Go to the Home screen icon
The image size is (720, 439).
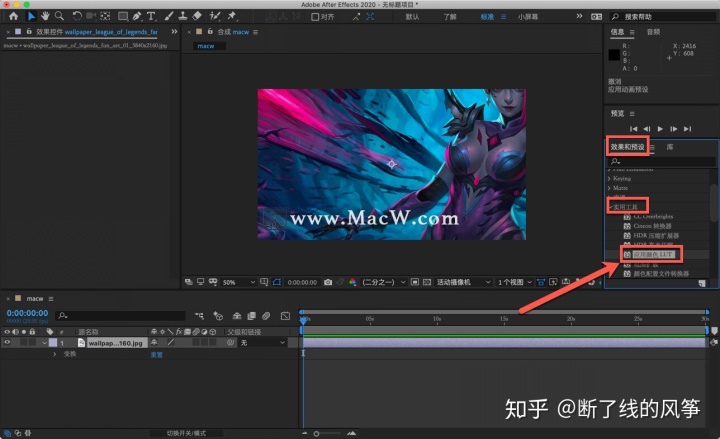[13, 17]
